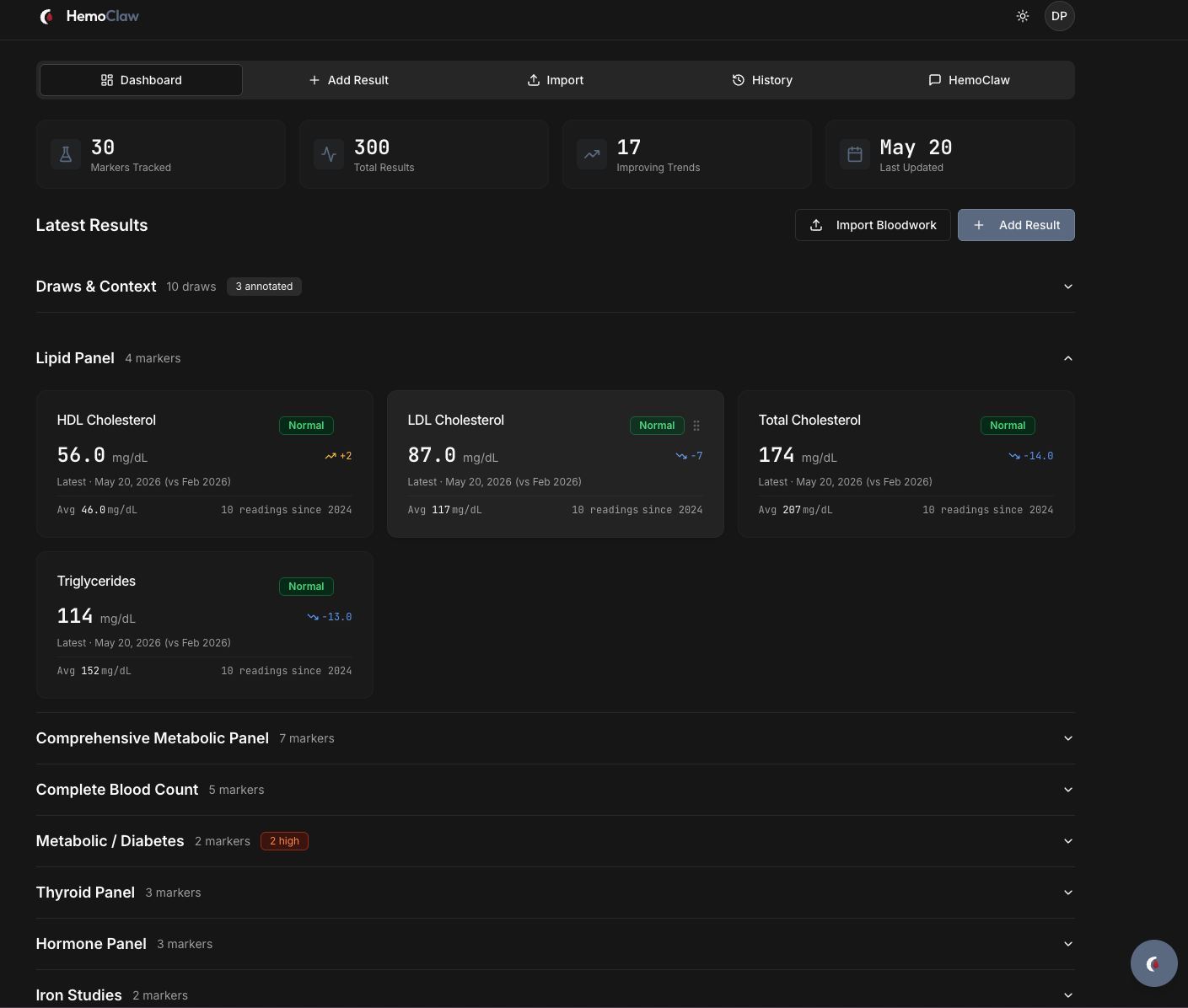Switch to the Dashboard tab
The width and height of the screenshot is (1188, 1008).
tap(141, 80)
